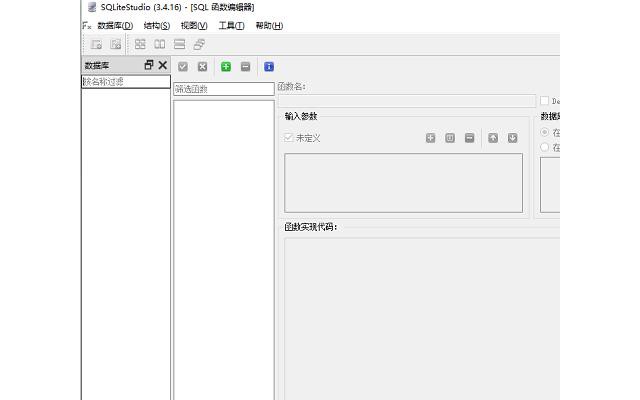Image resolution: width=640 pixels, height=400 pixels.
Task: Open the 工具(T) menu
Action: point(231,26)
